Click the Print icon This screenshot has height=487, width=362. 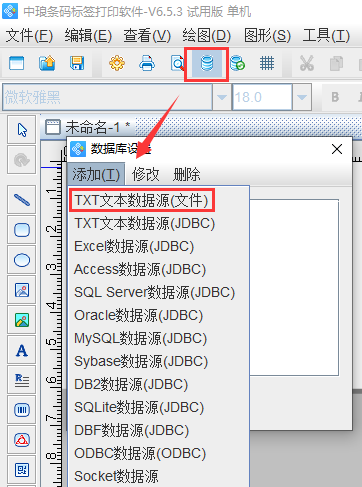click(x=147, y=63)
